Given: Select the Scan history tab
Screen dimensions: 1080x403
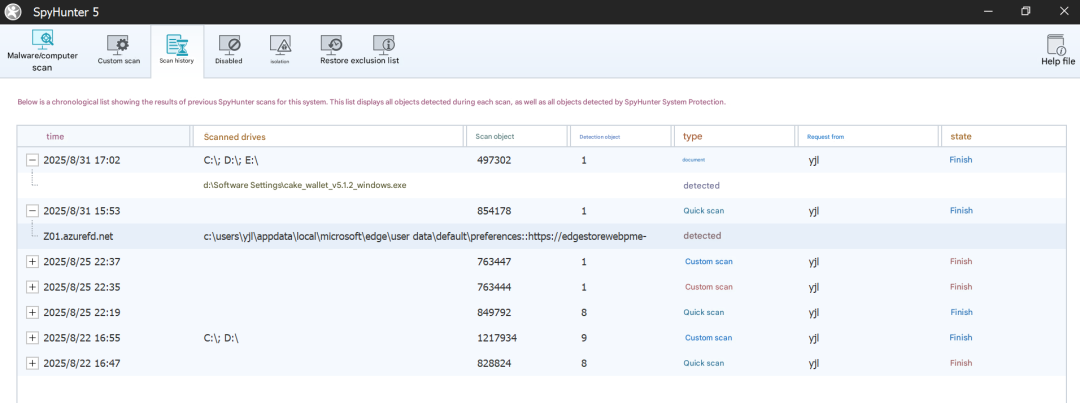Looking at the screenshot, I should [x=177, y=50].
